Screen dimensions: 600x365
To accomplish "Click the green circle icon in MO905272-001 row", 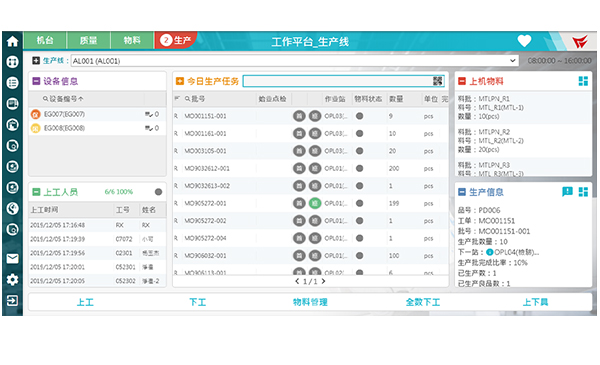I will click(315, 203).
